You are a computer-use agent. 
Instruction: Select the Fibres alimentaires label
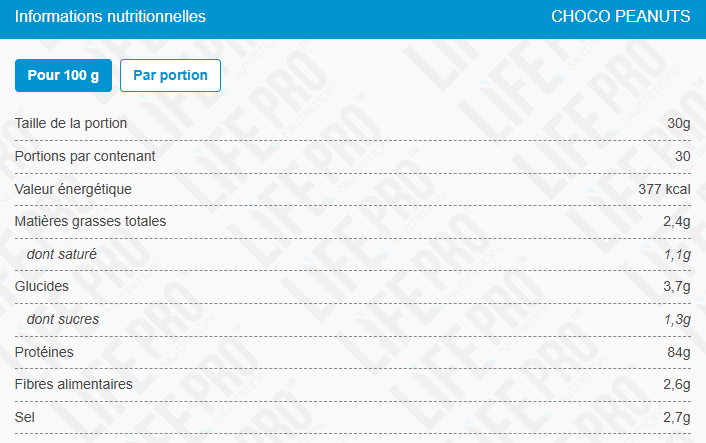73,384
